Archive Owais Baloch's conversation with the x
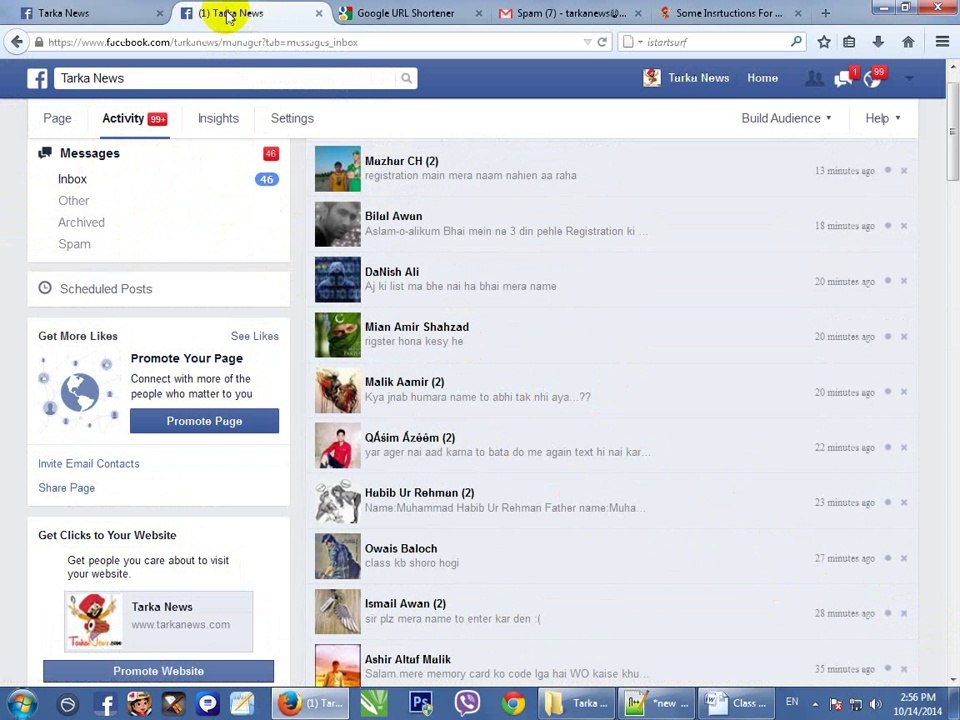 (904, 558)
